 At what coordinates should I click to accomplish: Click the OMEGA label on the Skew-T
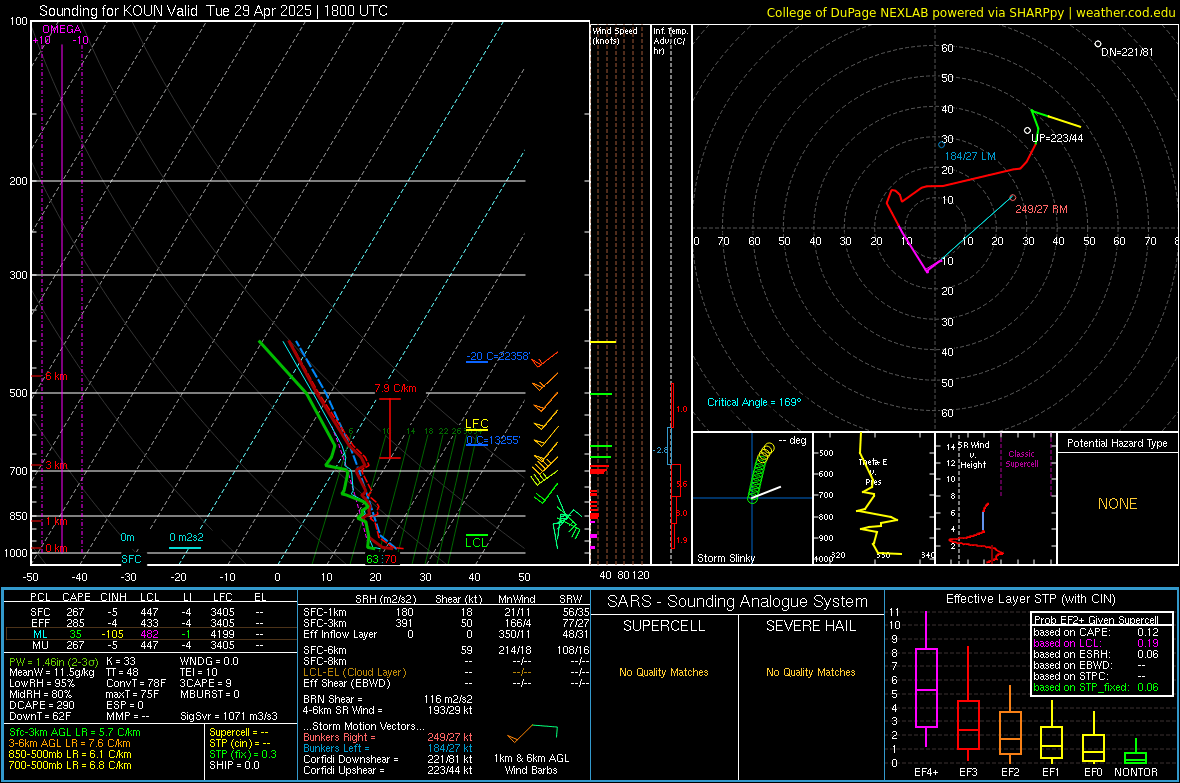coord(62,29)
